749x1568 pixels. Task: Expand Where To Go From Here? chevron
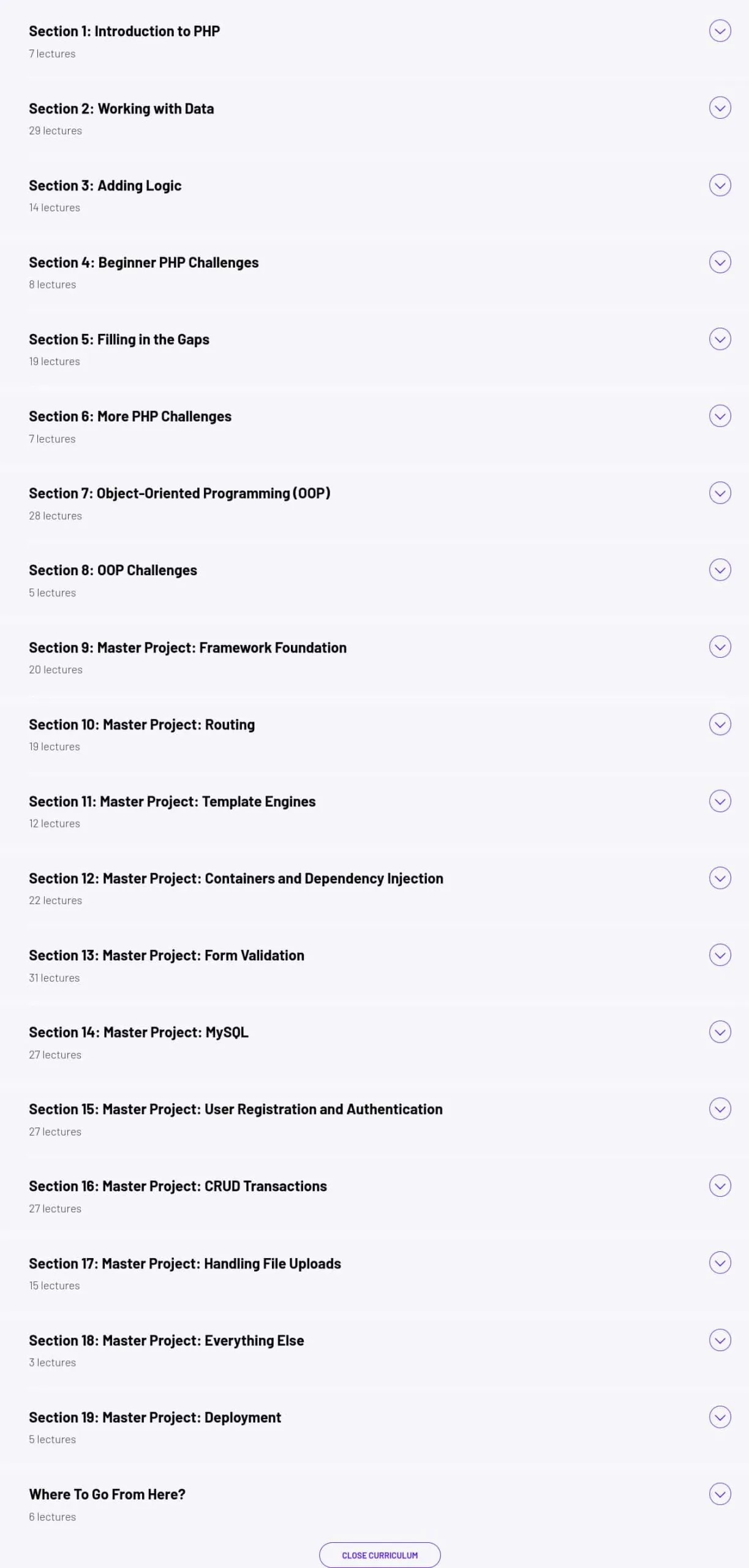click(x=720, y=1494)
